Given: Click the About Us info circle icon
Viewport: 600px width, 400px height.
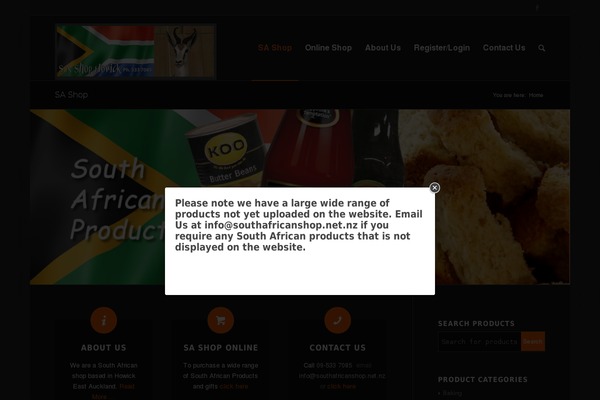Looking at the screenshot, I should click(x=104, y=320).
